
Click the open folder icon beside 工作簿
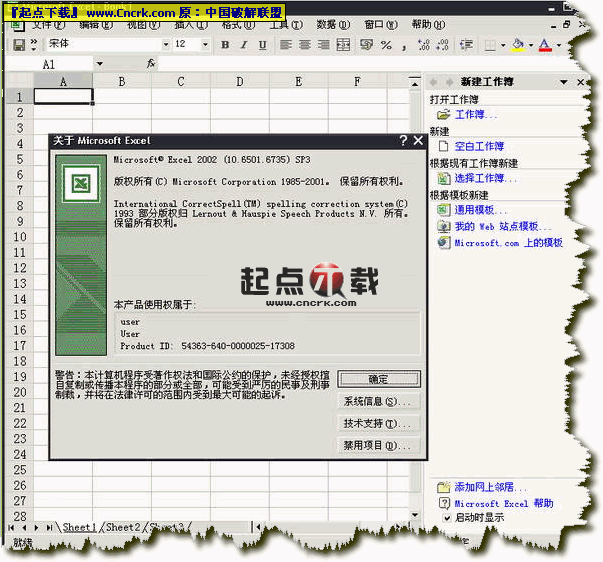click(443, 114)
